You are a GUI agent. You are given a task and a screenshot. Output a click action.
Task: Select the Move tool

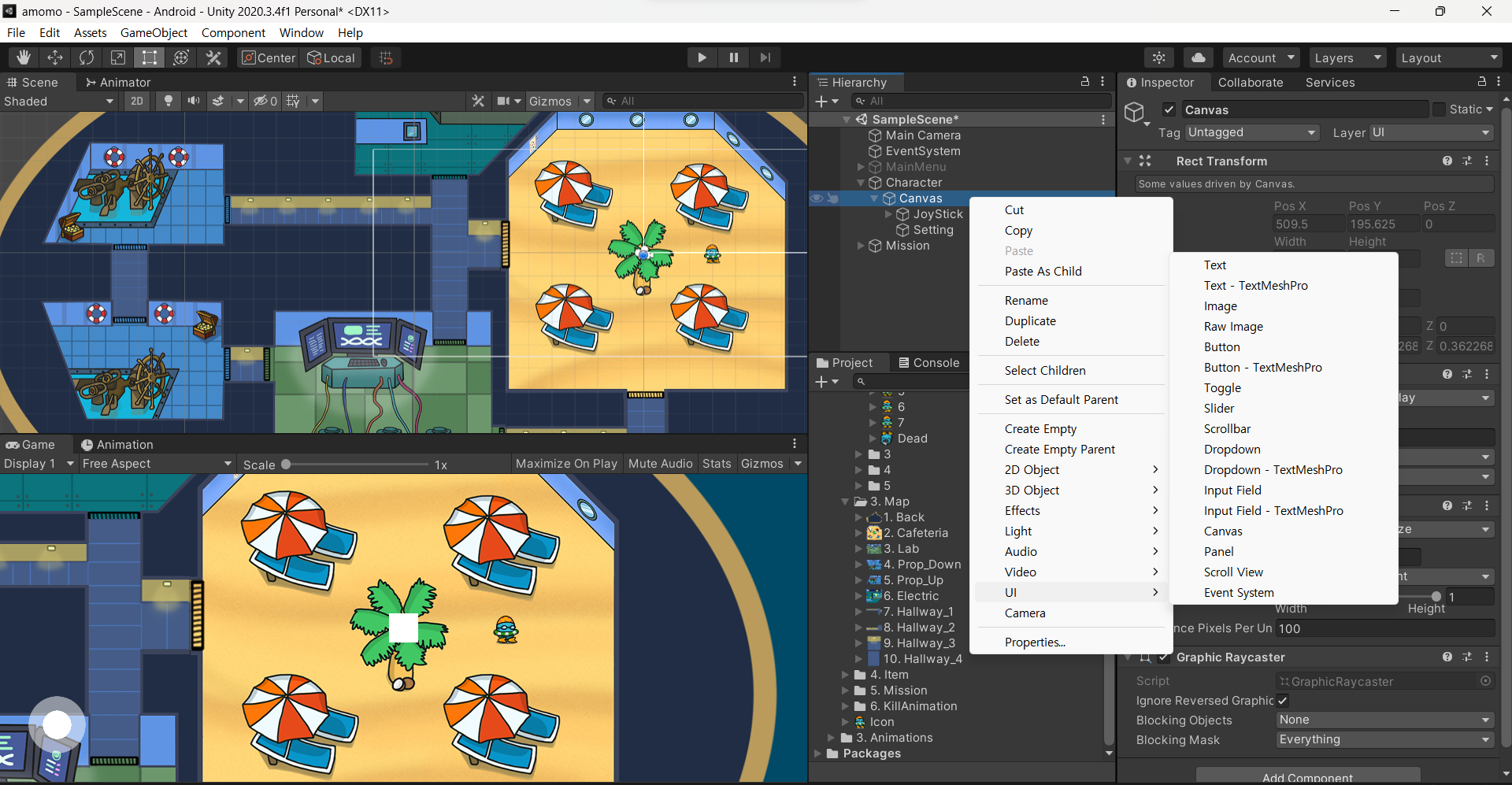pyautogui.click(x=55, y=57)
